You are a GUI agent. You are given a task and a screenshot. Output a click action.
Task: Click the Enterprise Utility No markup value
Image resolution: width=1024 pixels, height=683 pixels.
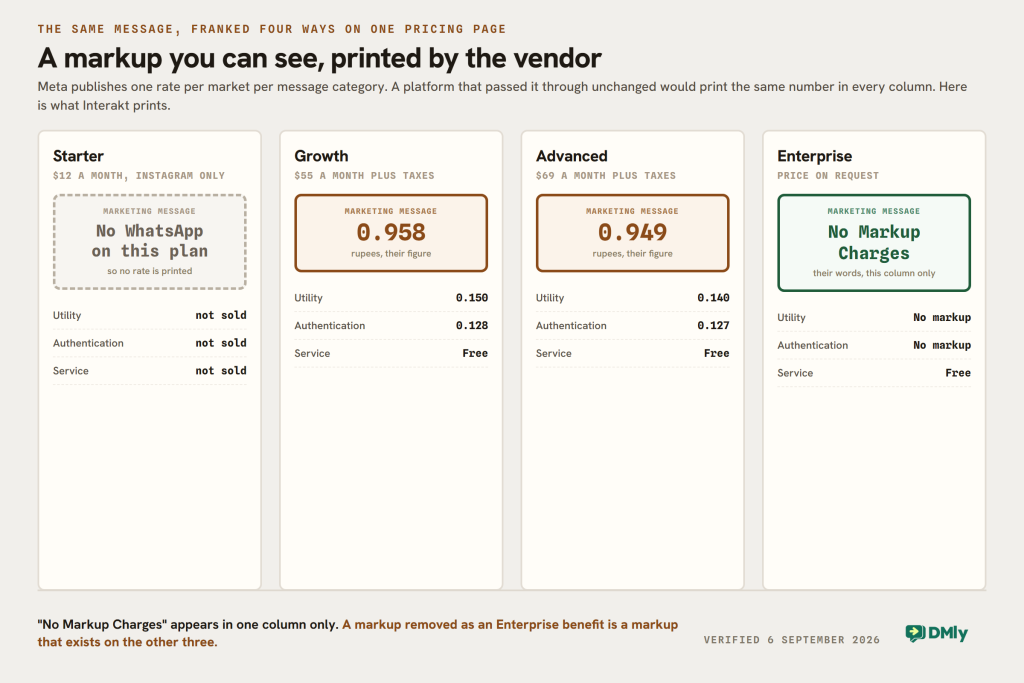[x=942, y=317]
